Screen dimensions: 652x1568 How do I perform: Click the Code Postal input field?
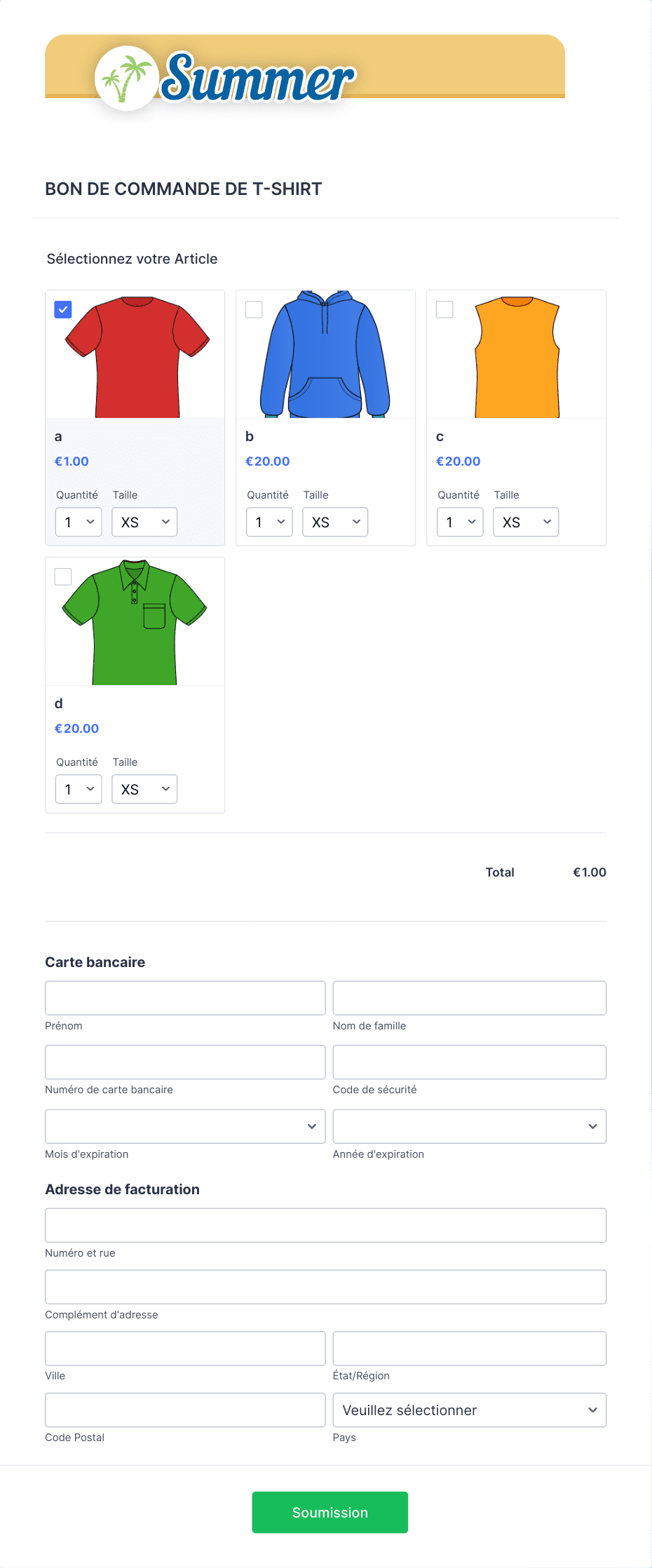[185, 1410]
